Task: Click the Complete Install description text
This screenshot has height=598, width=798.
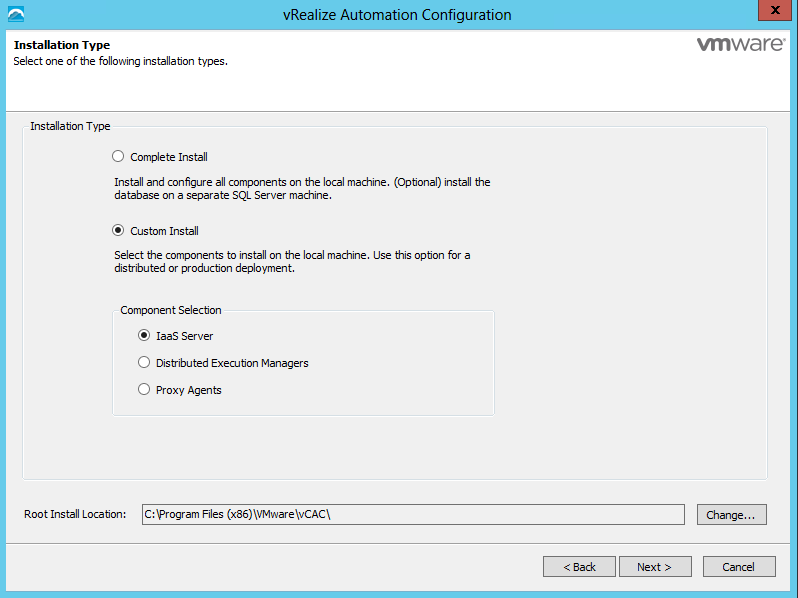Action: pyautogui.click(x=302, y=188)
